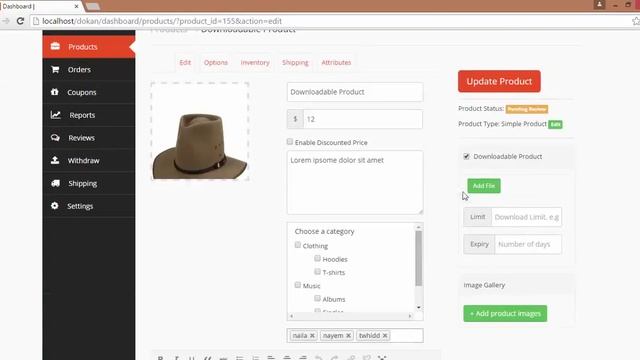Click the Image Gallery heading

[x=484, y=285]
